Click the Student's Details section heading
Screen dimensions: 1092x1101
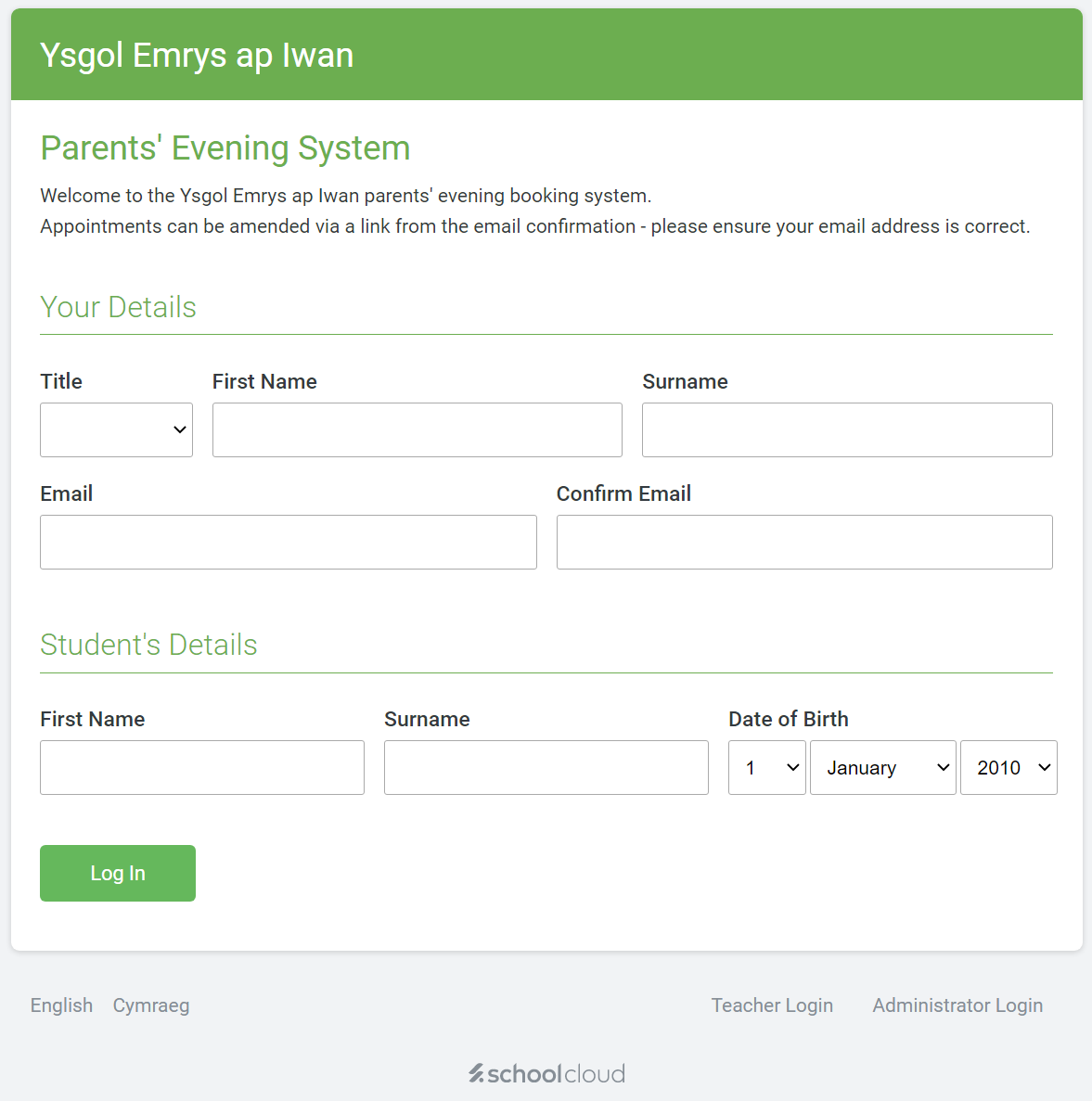[x=148, y=645]
